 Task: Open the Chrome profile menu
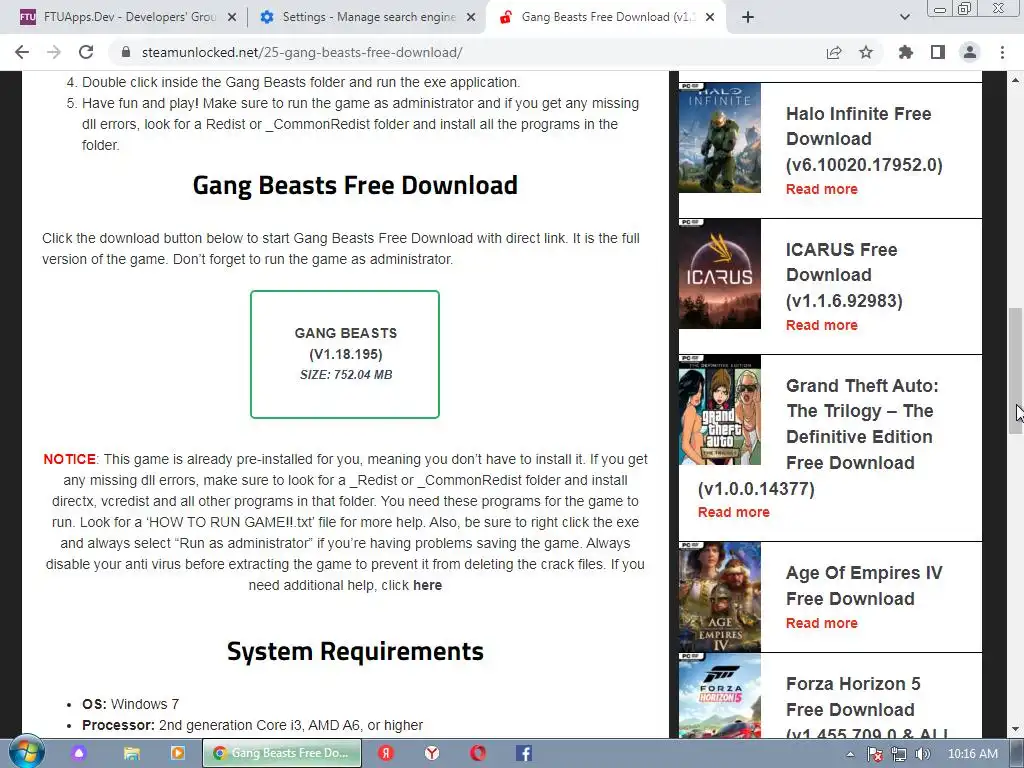(x=970, y=52)
